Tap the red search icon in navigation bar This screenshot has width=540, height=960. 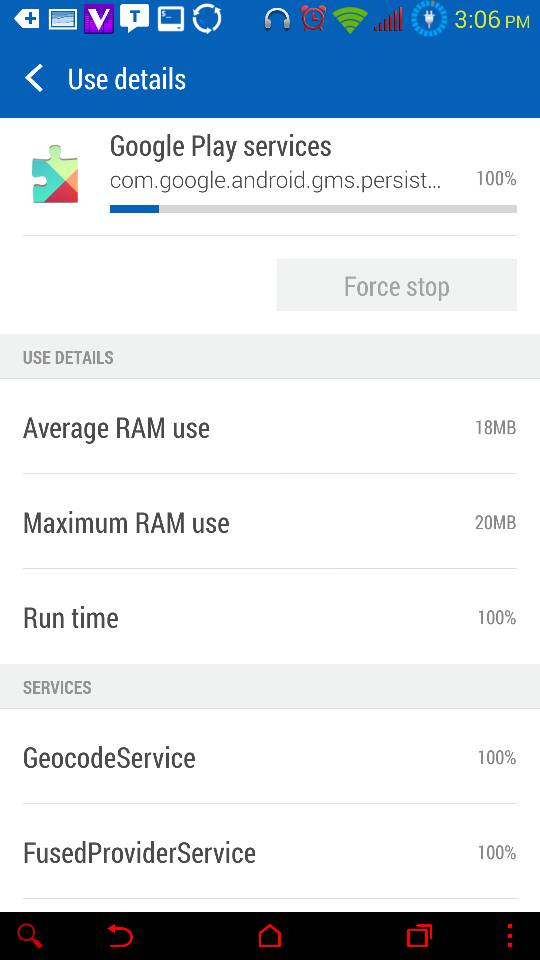coord(29,936)
